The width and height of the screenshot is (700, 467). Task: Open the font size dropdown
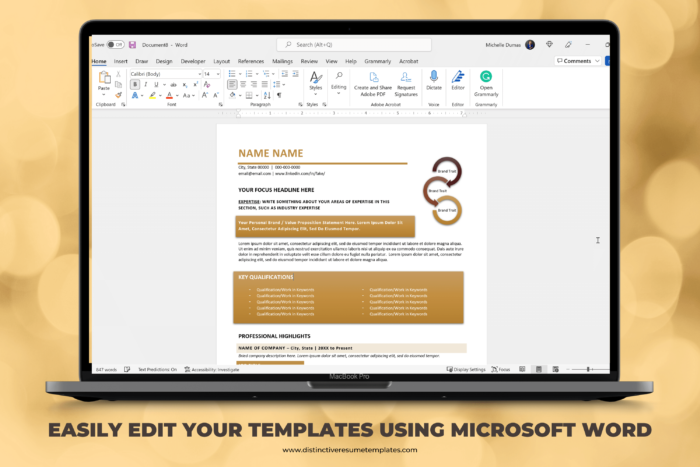212,73
